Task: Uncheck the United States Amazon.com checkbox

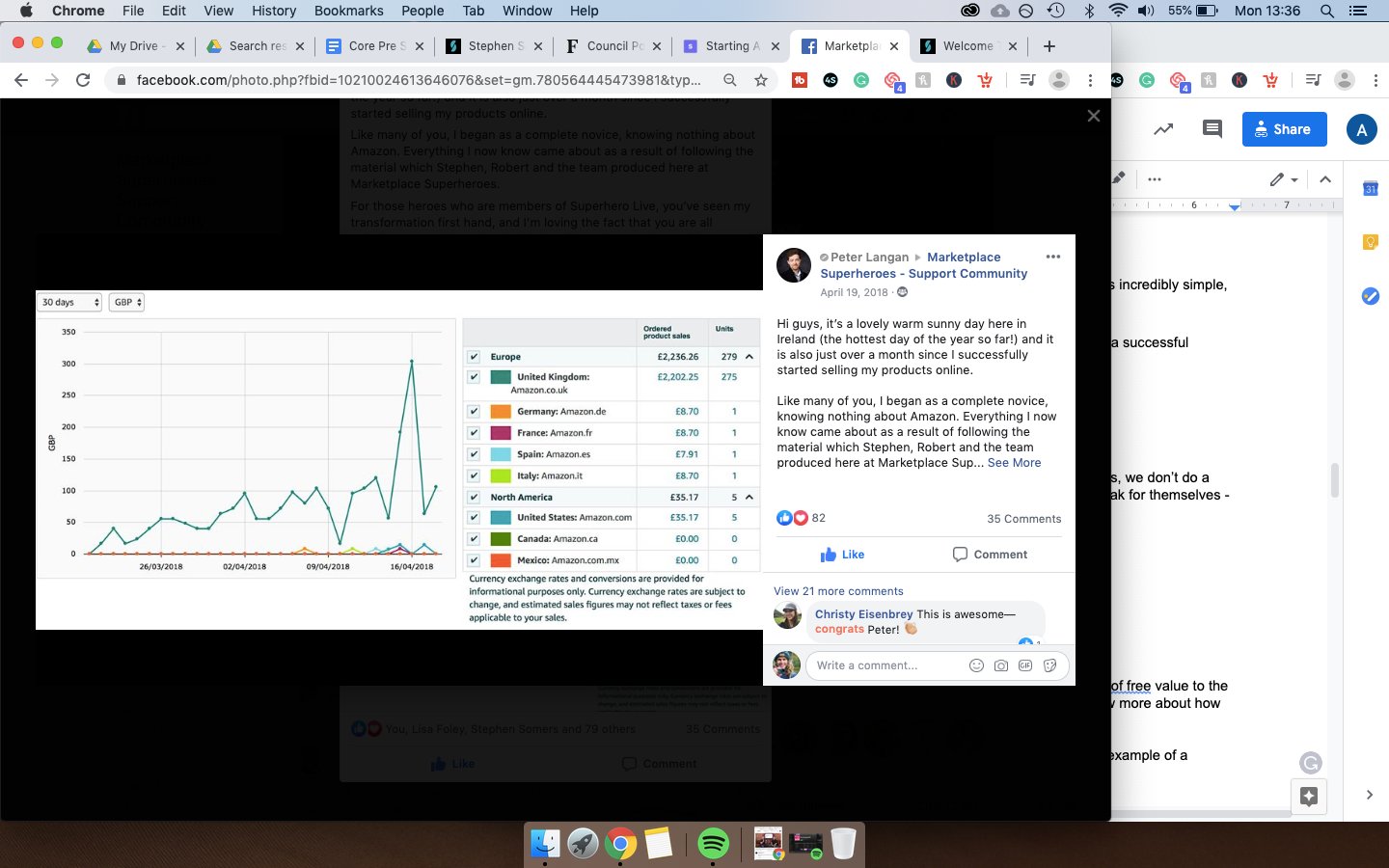Action: [x=474, y=517]
